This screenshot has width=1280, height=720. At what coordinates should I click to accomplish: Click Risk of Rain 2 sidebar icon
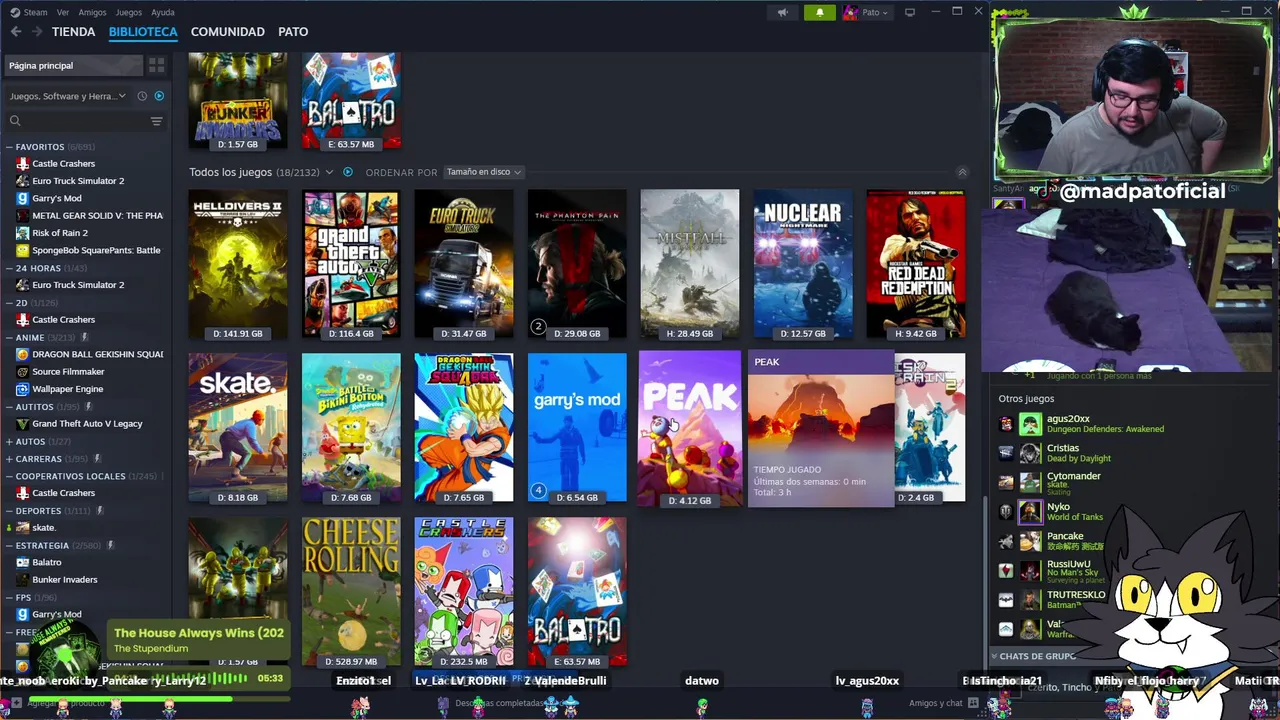coord(23,233)
